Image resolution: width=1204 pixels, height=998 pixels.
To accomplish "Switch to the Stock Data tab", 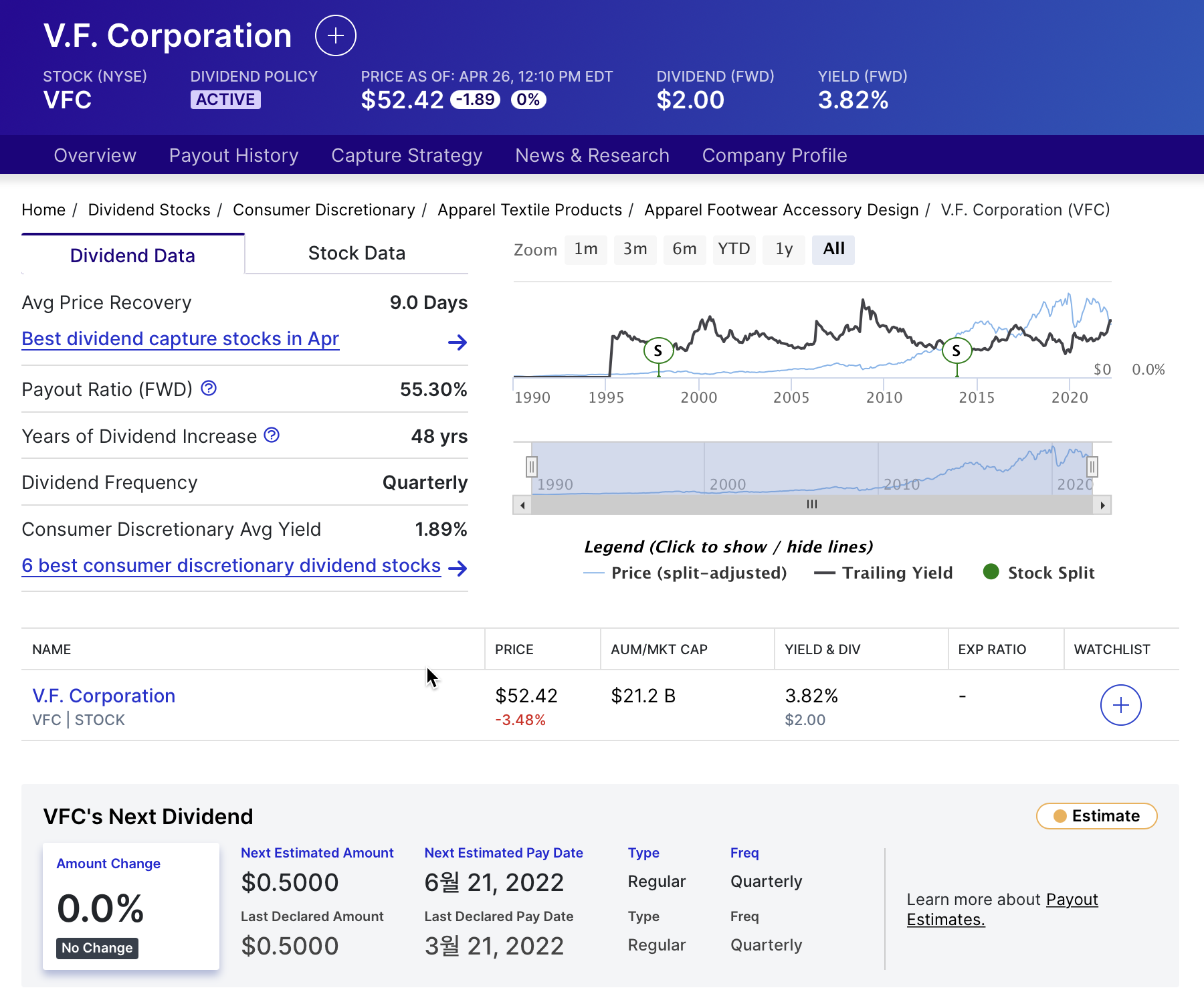I will [357, 253].
